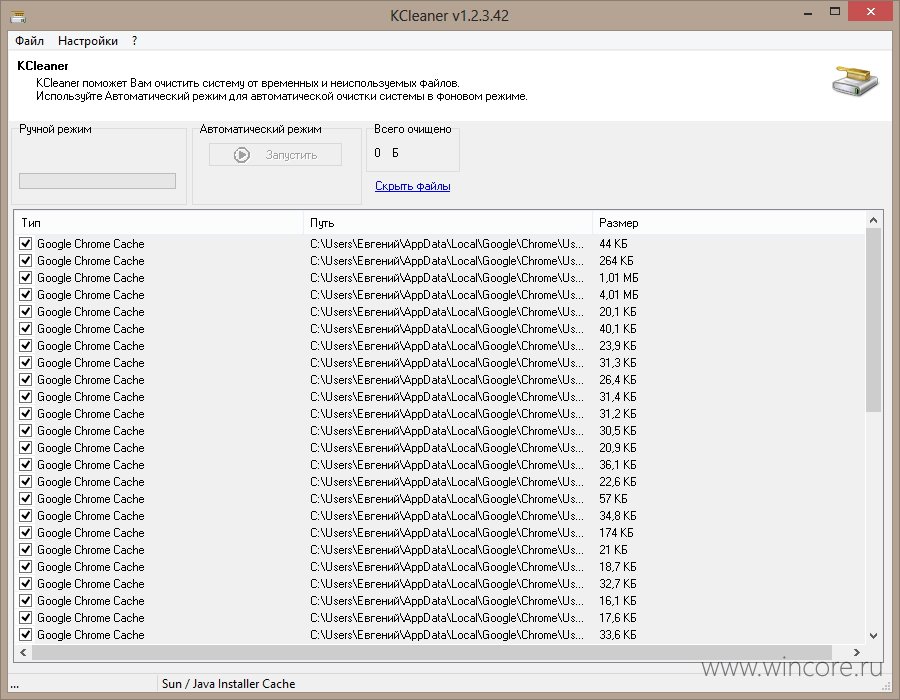Screen dimensions: 900x700
Task: Click the Автоматический режим group label
Action: click(261, 129)
